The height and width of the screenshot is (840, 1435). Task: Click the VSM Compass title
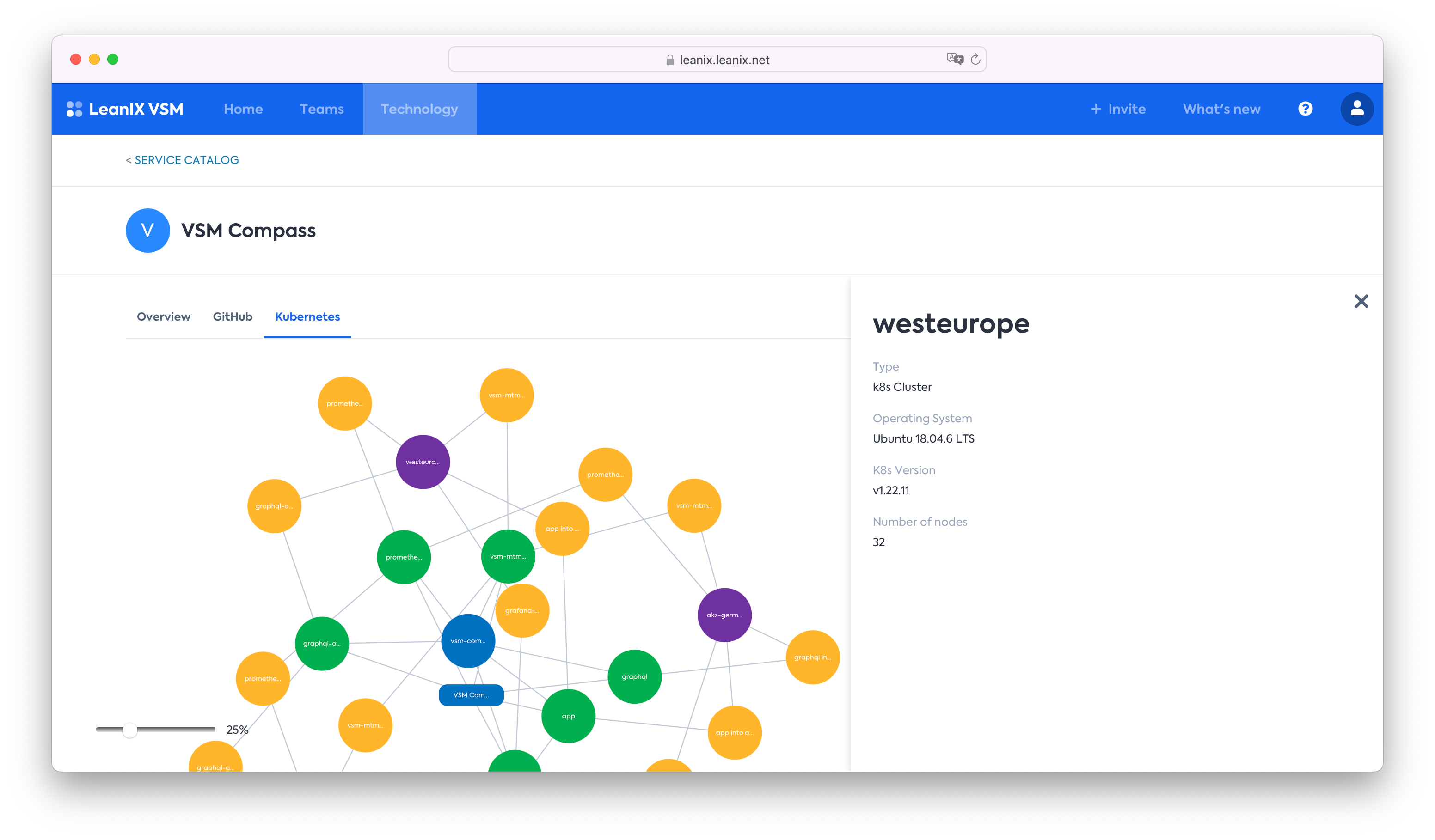pyautogui.click(x=248, y=231)
